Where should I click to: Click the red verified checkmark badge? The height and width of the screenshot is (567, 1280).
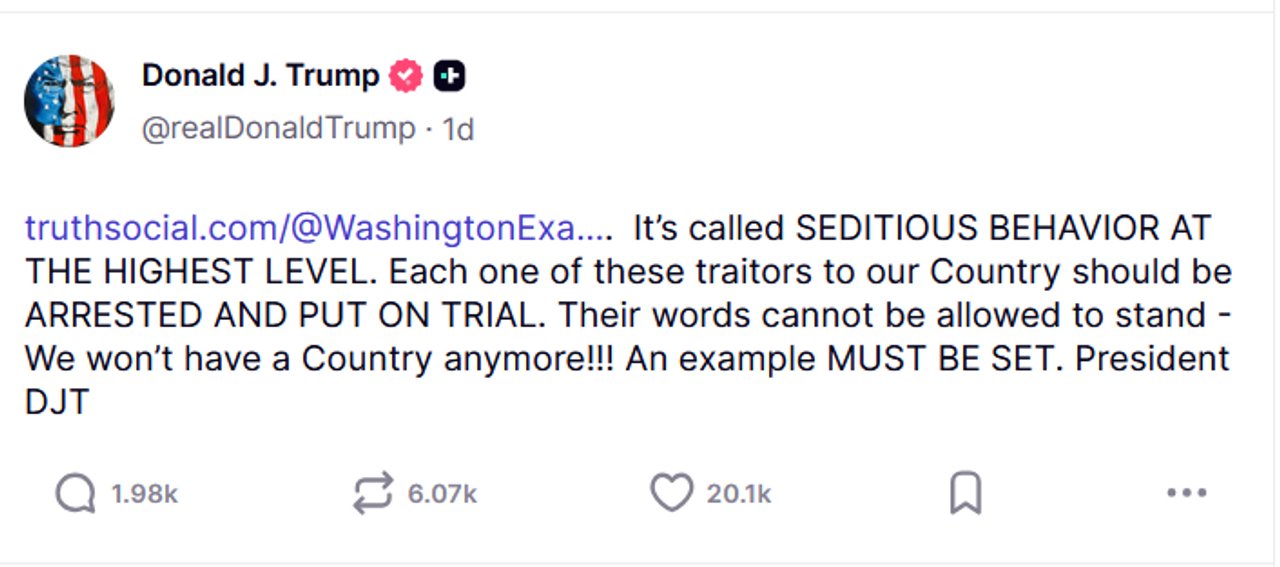[x=405, y=76]
